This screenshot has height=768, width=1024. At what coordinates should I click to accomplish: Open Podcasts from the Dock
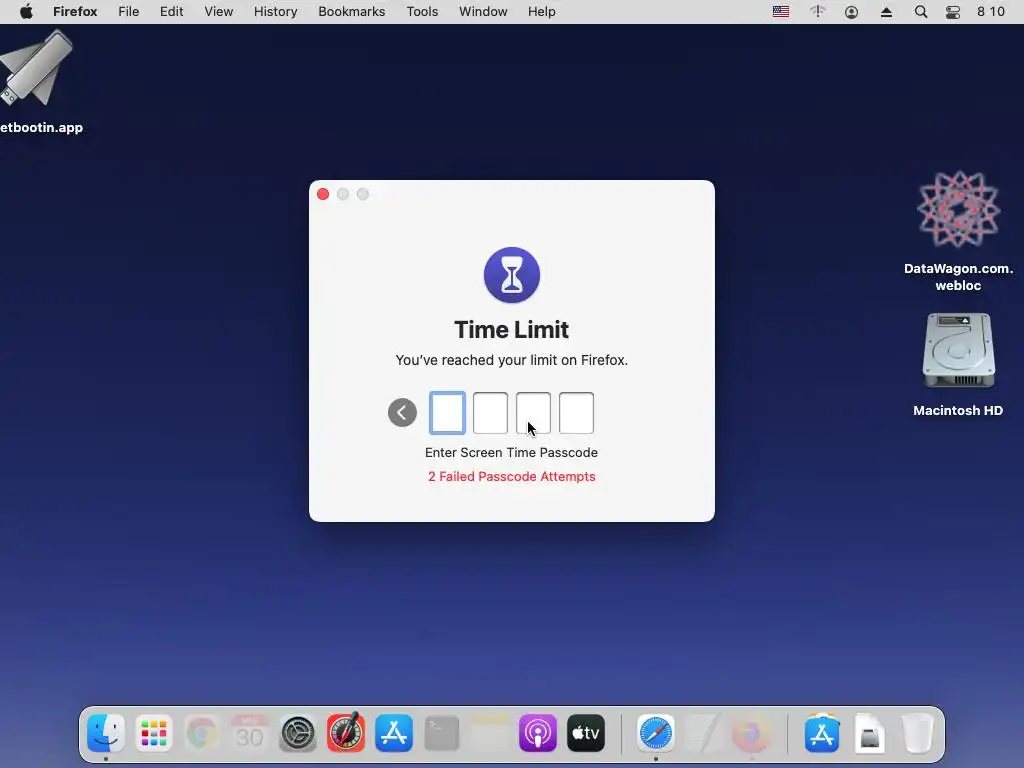537,733
